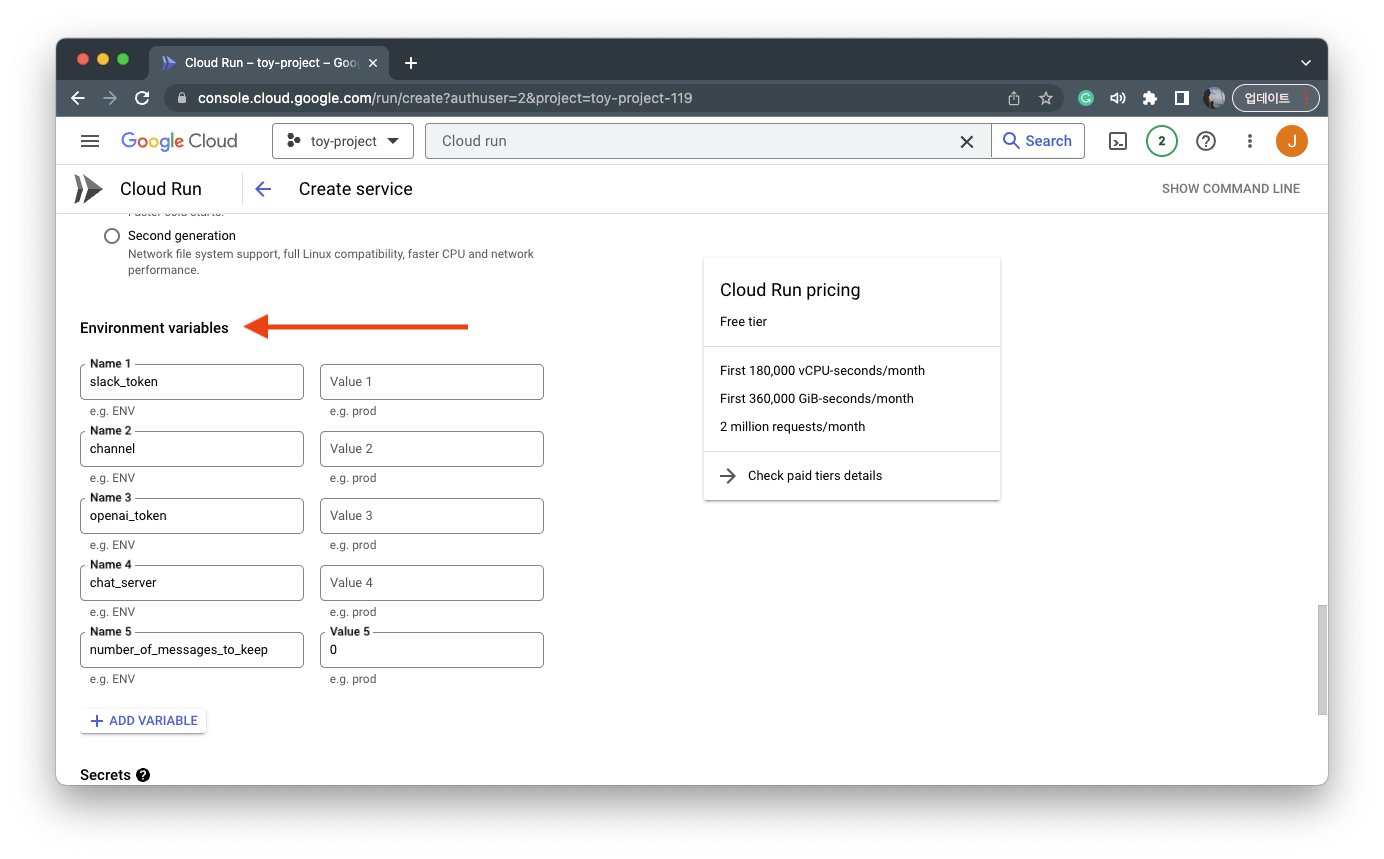
Task: Edit the Name 2 channel field
Action: (x=192, y=449)
